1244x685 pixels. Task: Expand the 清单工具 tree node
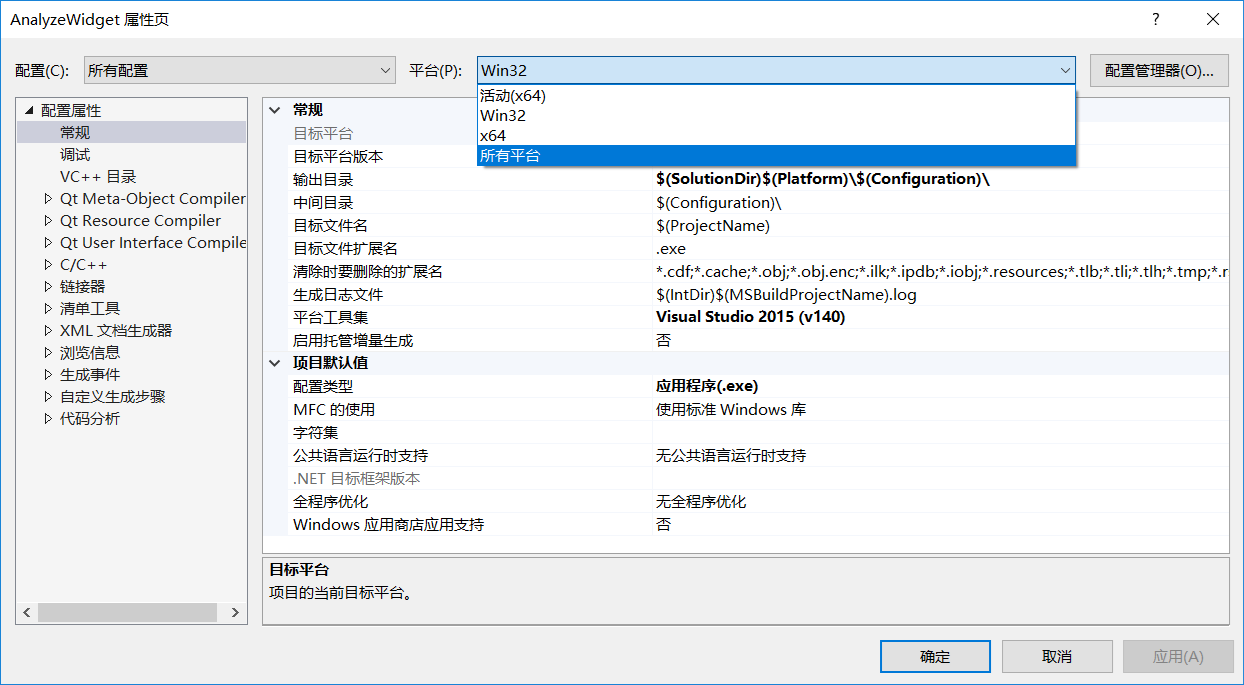point(48,308)
